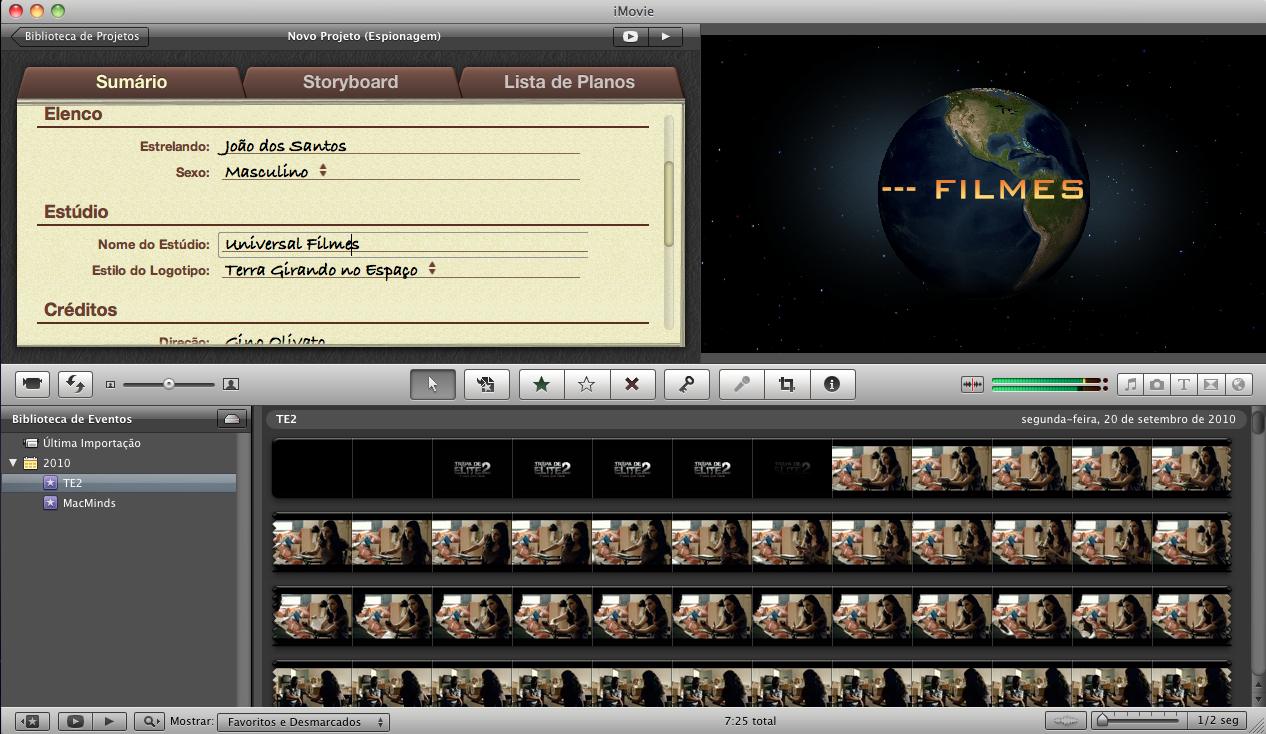This screenshot has height=734, width=1266.
Task: Toggle audio skimming waveform button
Action: (972, 384)
